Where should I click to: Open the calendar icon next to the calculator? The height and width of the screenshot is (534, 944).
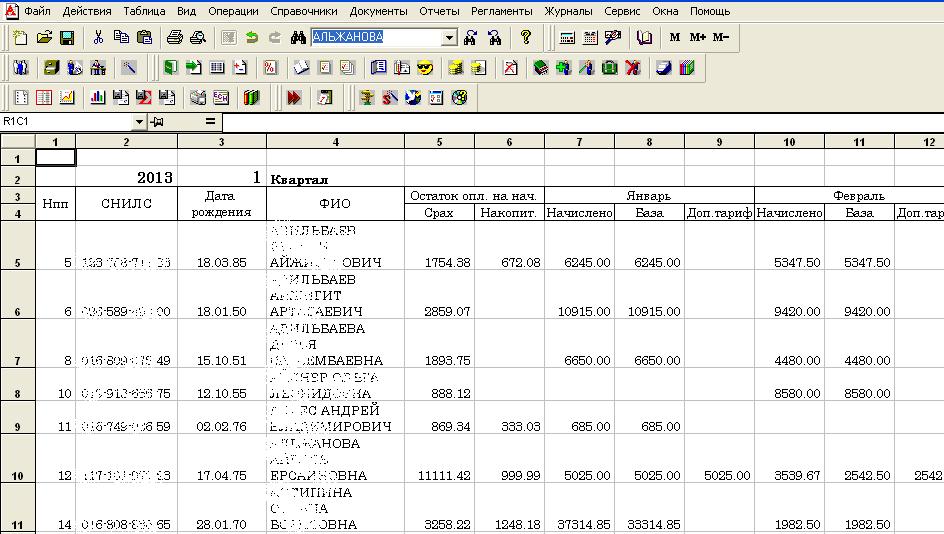click(x=590, y=37)
